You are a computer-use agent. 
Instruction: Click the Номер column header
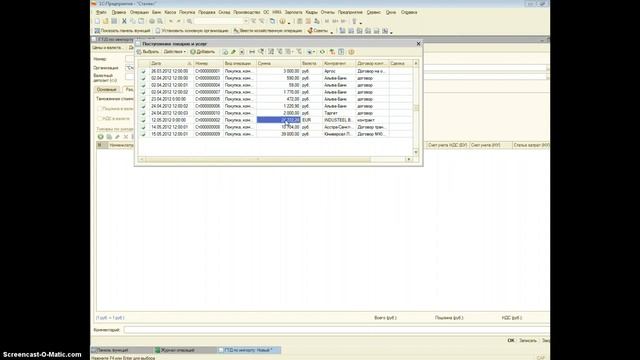(208, 63)
